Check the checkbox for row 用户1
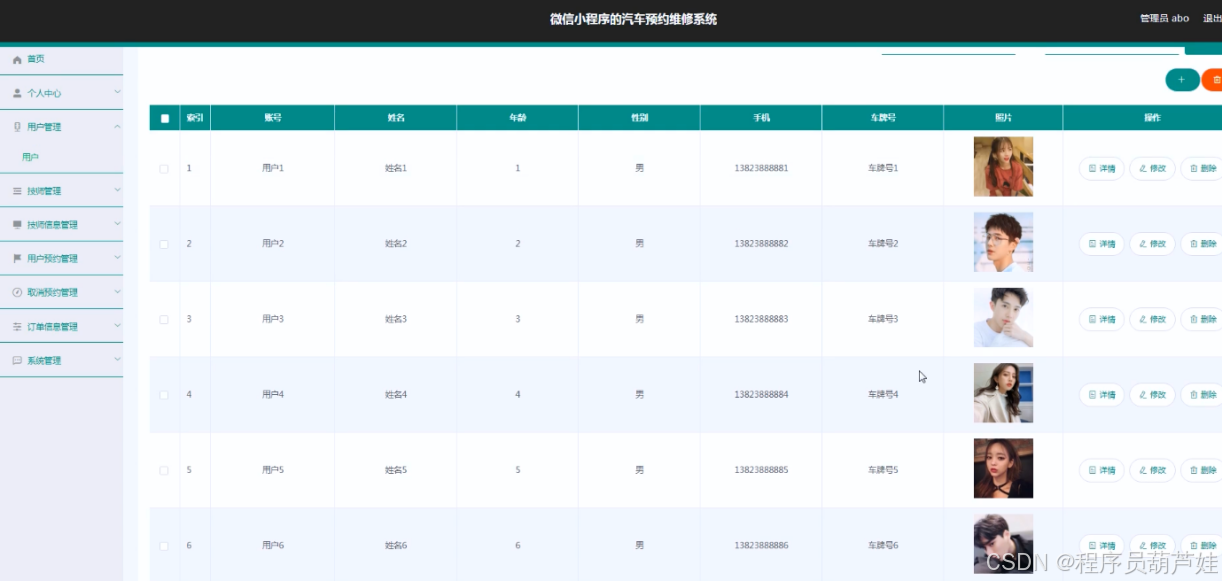 pos(164,169)
